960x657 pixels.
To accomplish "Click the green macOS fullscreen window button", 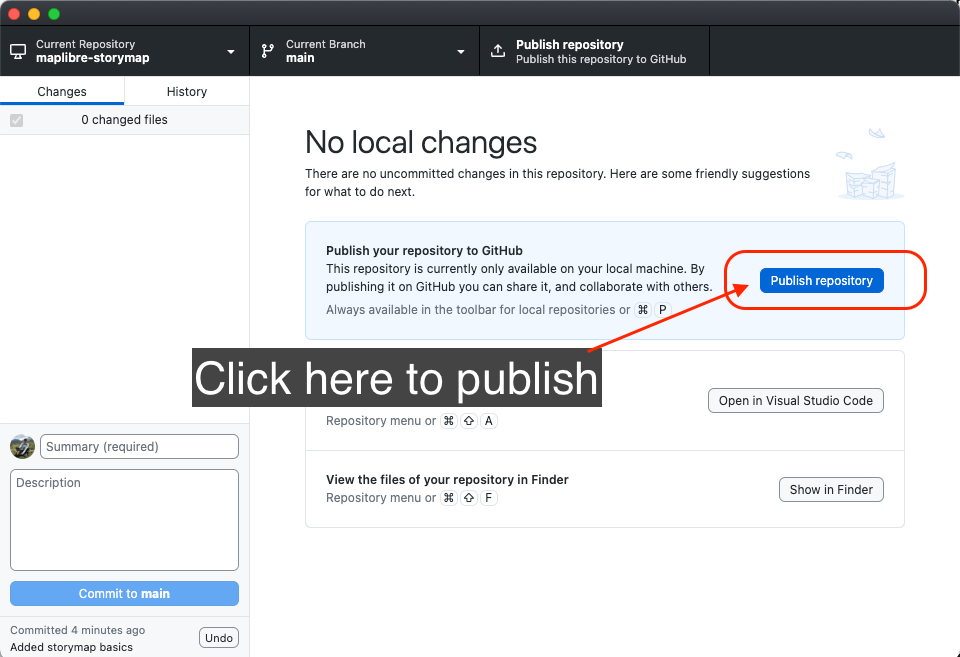I will click(54, 14).
